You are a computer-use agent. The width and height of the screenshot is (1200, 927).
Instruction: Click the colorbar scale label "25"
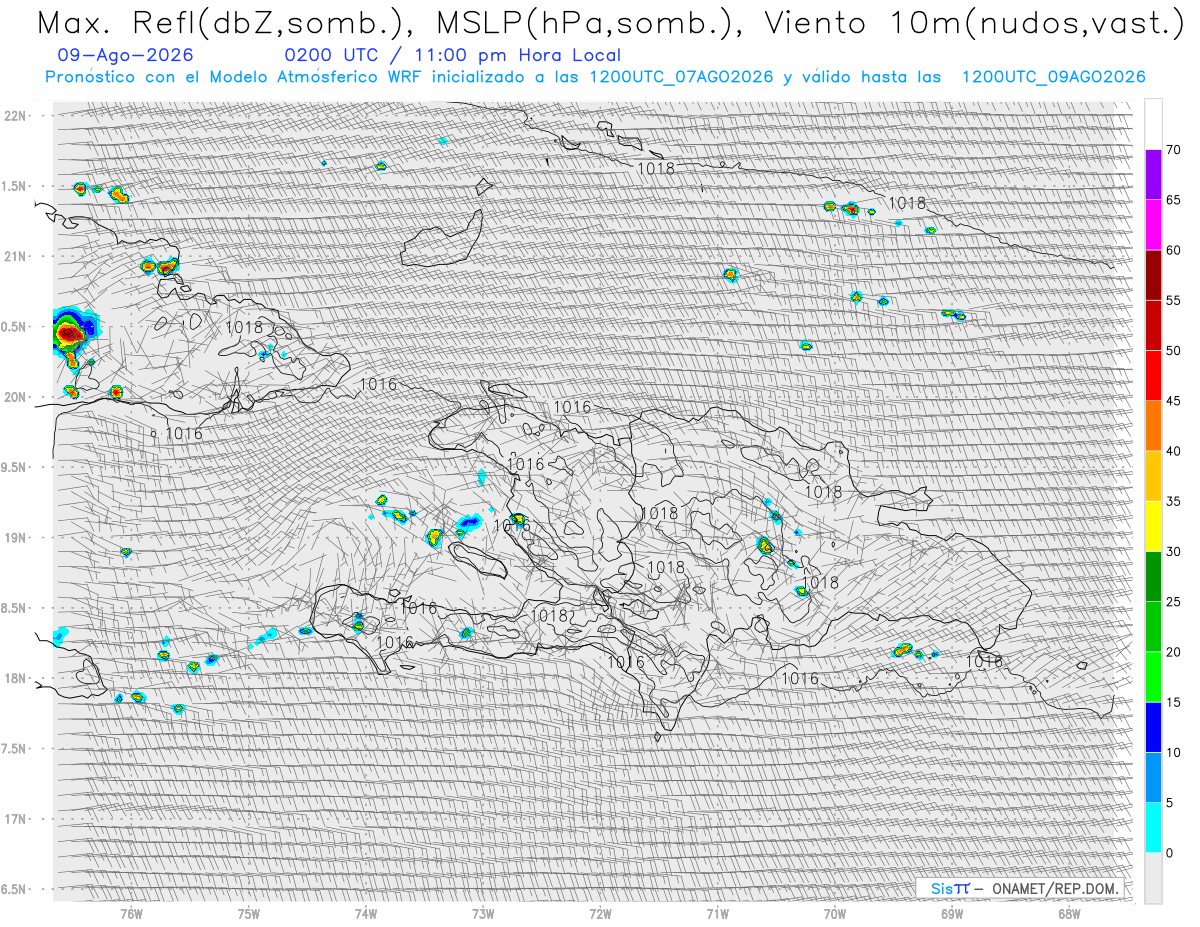click(1173, 602)
